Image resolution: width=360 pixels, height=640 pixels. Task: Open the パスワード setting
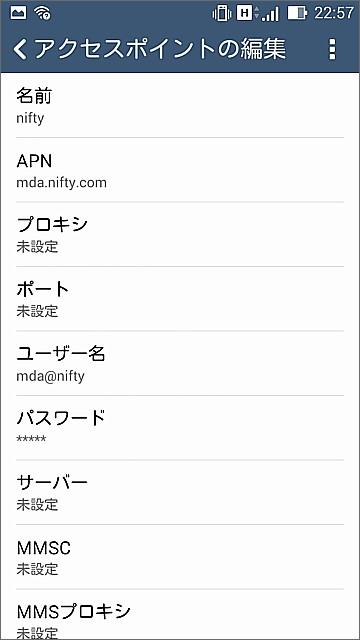click(x=180, y=428)
